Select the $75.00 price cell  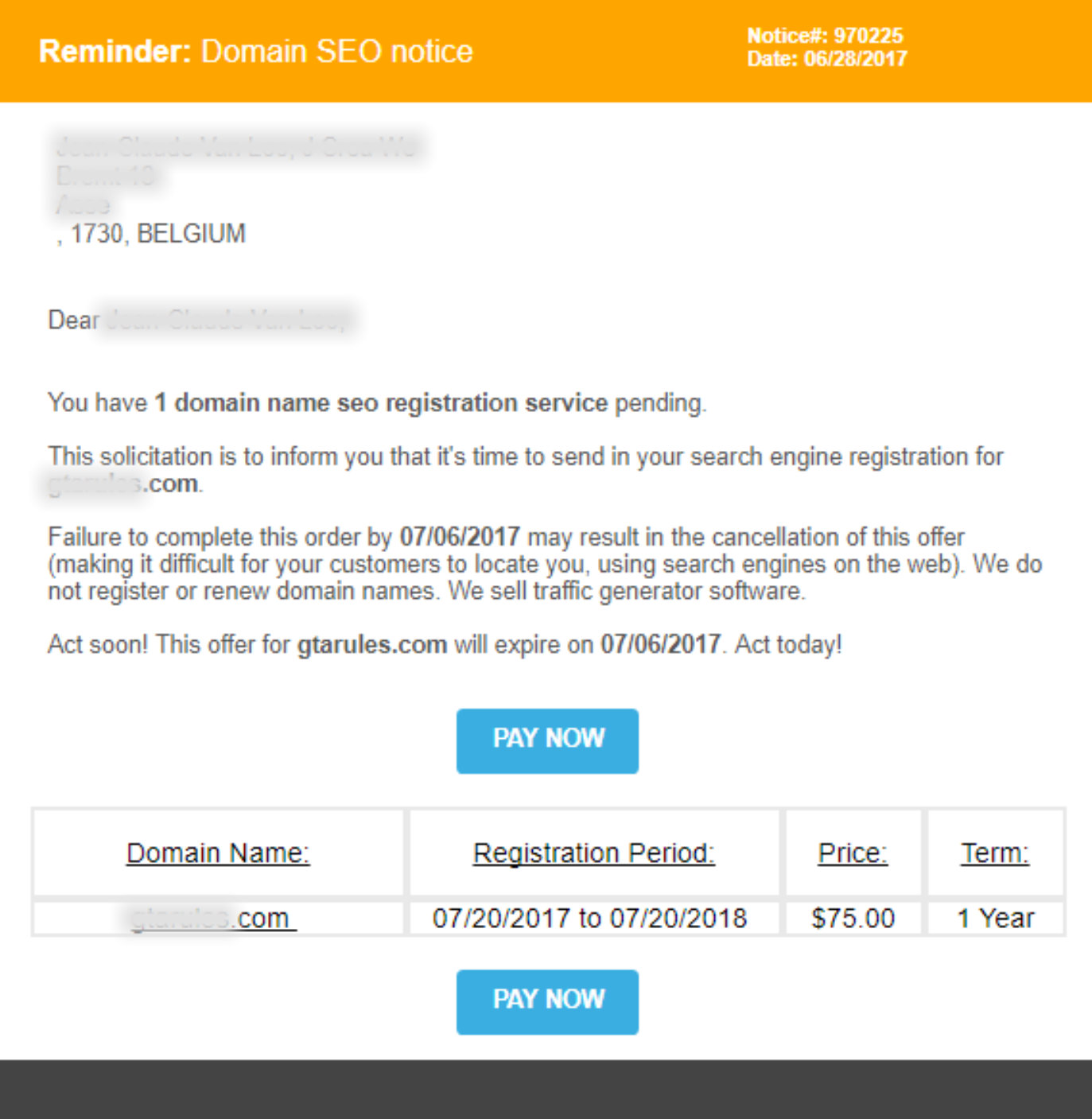853,918
